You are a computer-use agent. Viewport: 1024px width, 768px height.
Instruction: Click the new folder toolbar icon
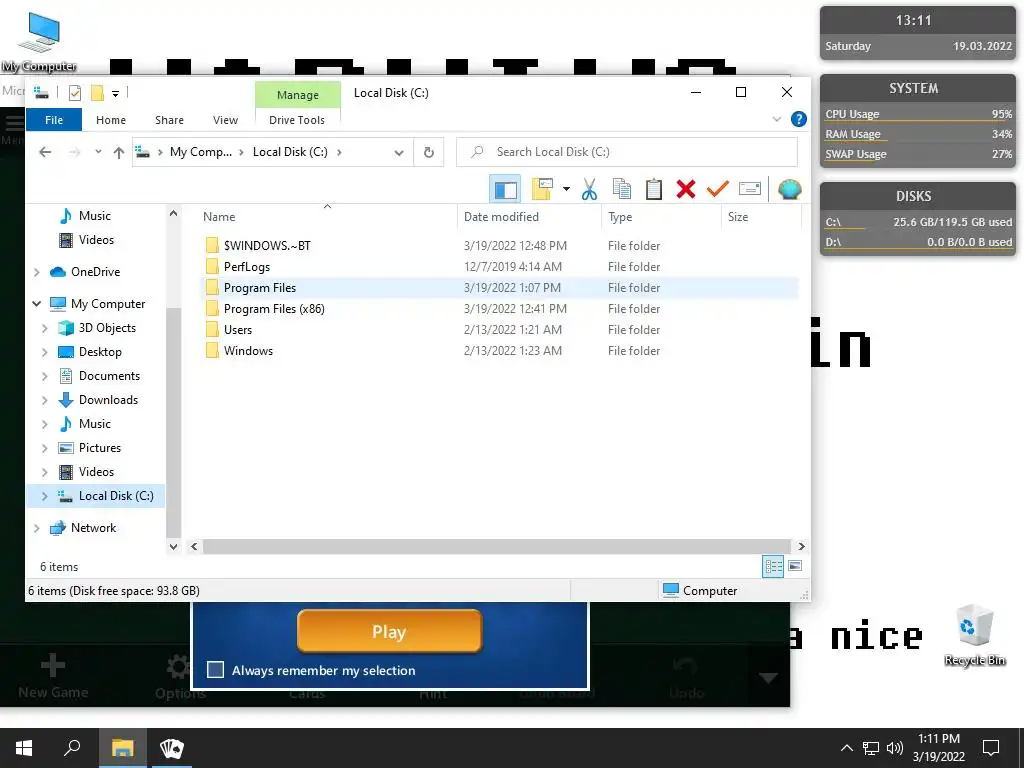click(542, 189)
